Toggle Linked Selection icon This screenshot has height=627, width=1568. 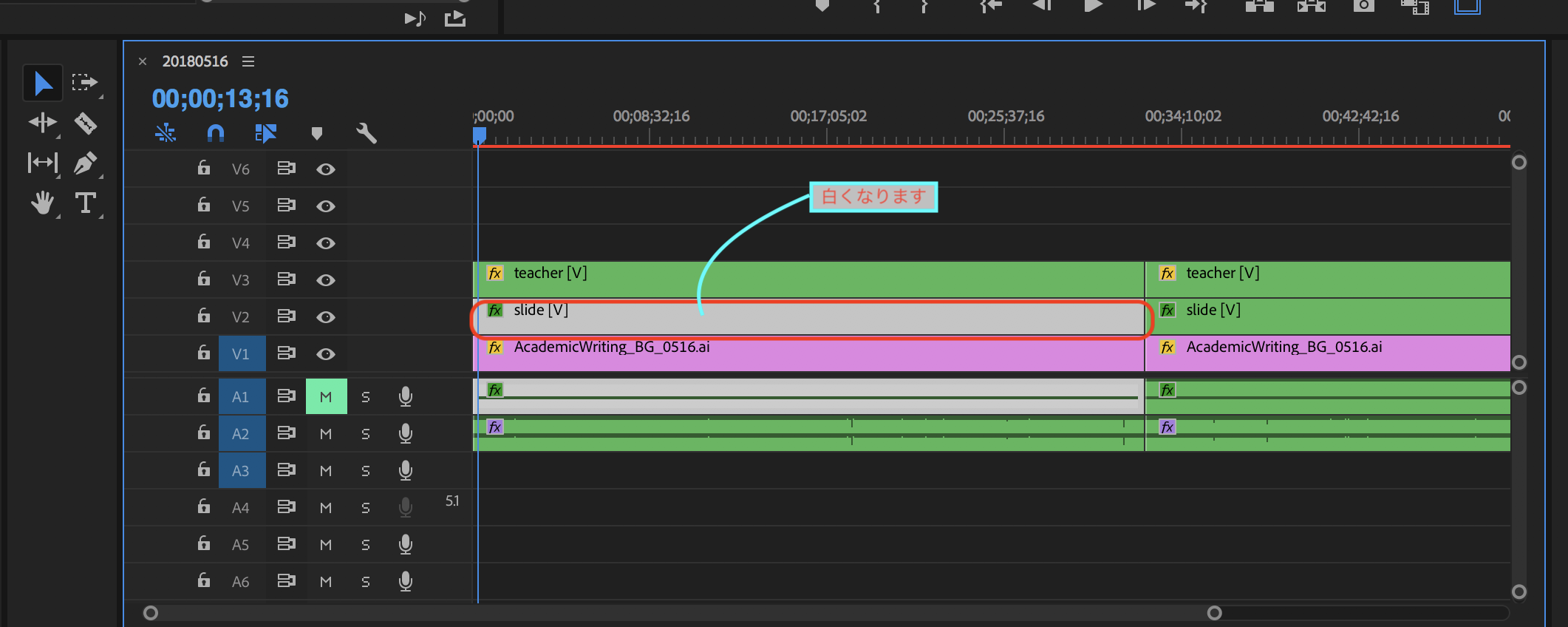(x=265, y=133)
